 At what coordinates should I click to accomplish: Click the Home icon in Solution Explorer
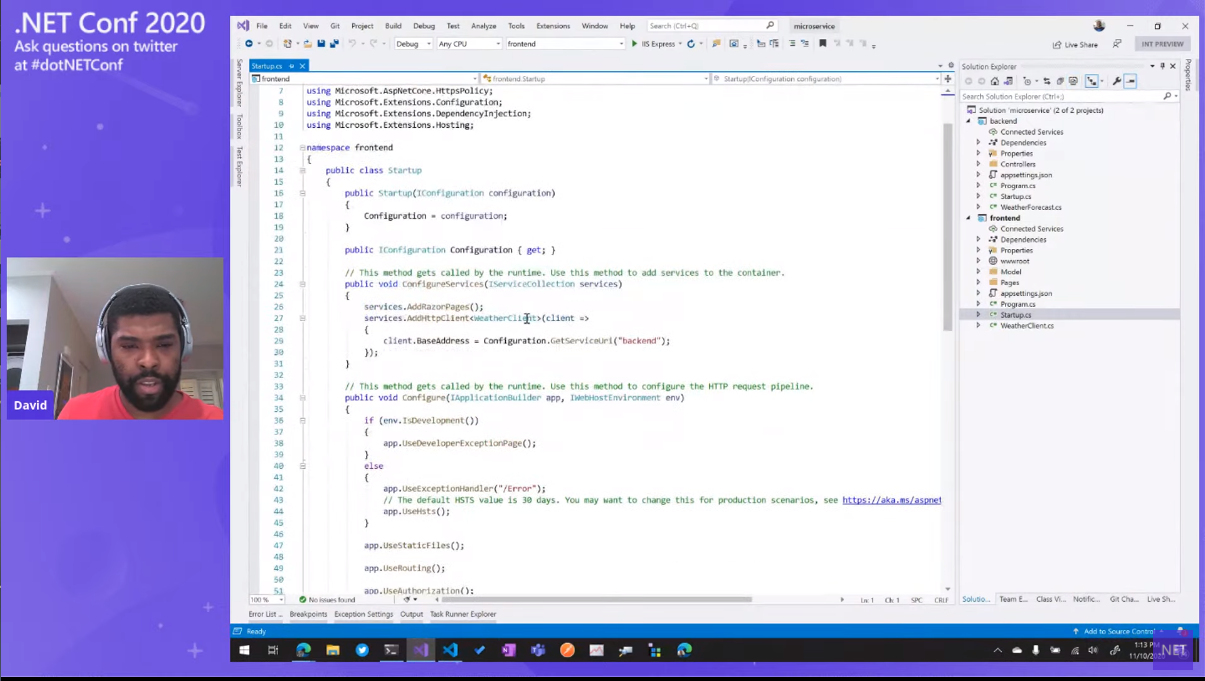(x=995, y=82)
